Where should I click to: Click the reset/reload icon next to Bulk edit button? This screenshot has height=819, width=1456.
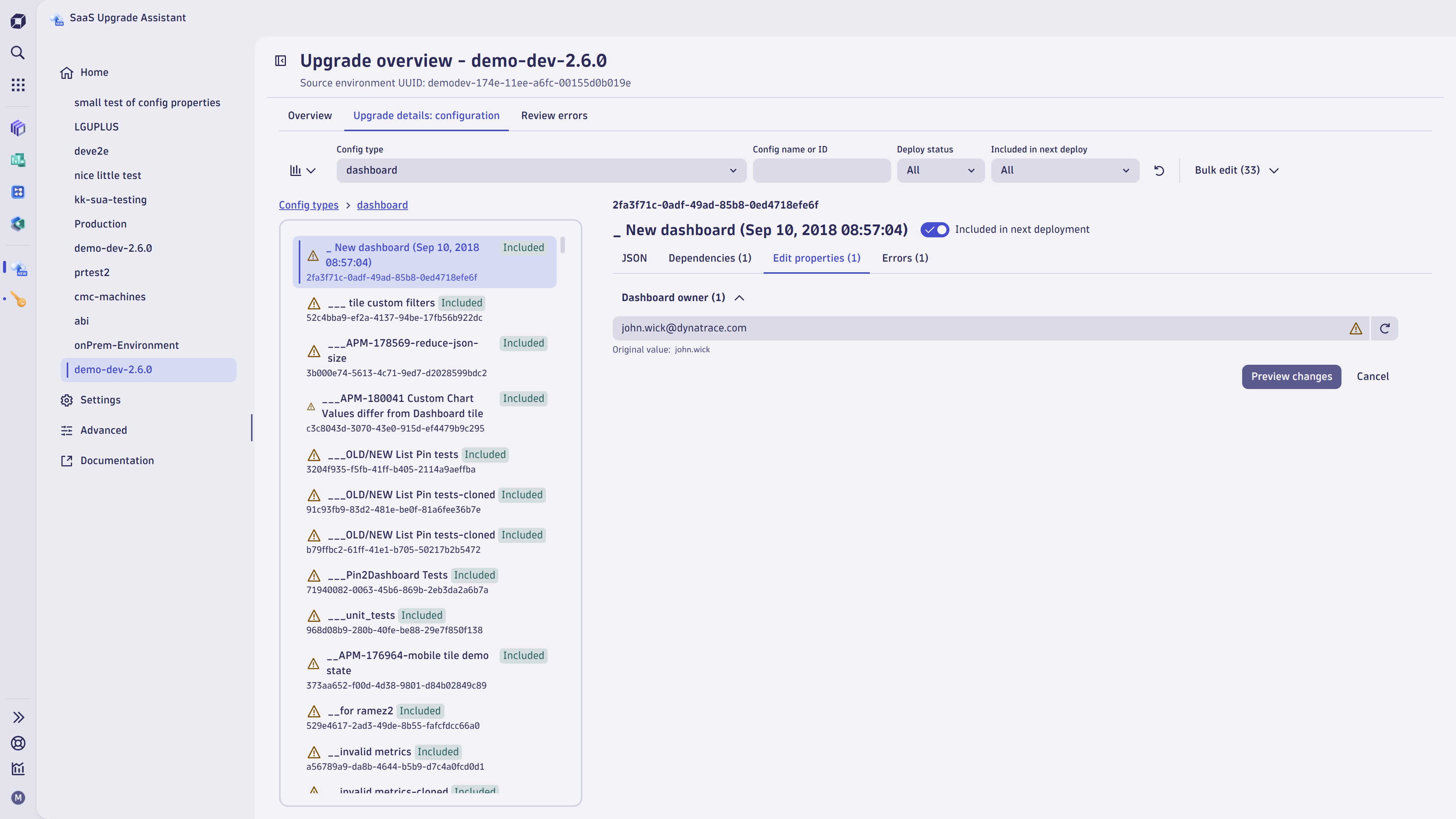[1159, 170]
